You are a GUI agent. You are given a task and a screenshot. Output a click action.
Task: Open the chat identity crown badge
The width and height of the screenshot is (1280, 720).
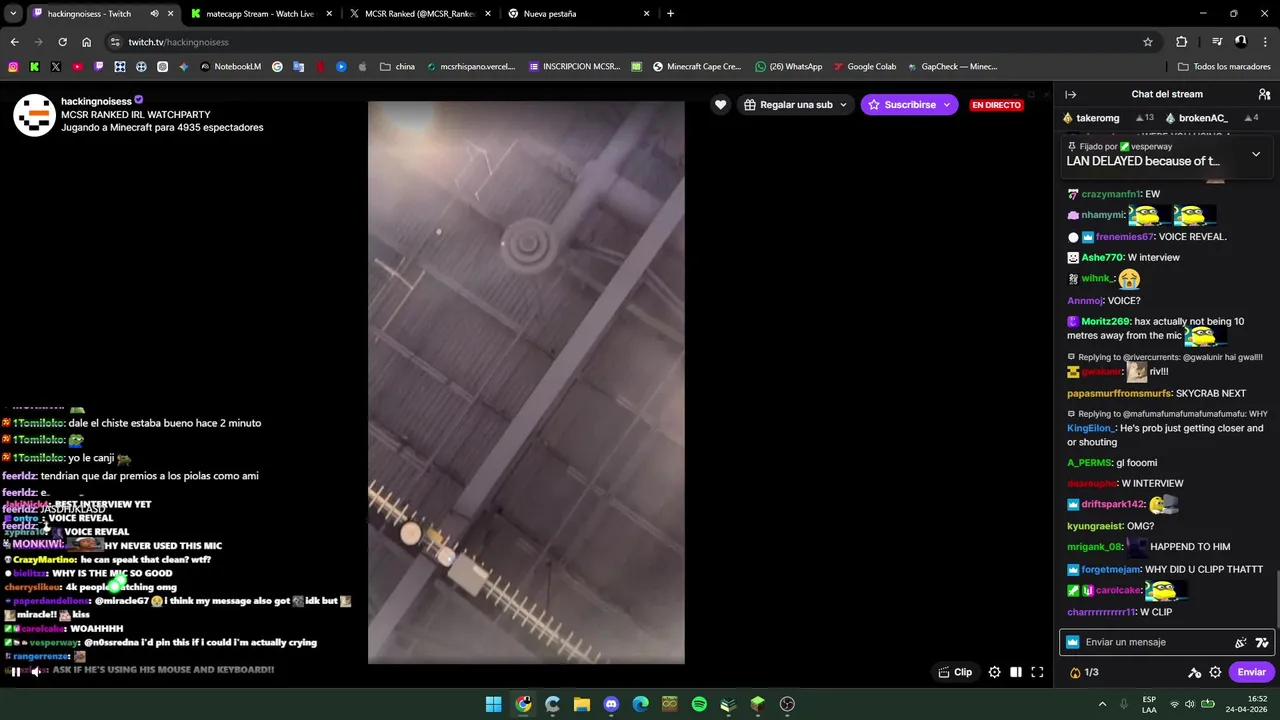pyautogui.click(x=1073, y=642)
